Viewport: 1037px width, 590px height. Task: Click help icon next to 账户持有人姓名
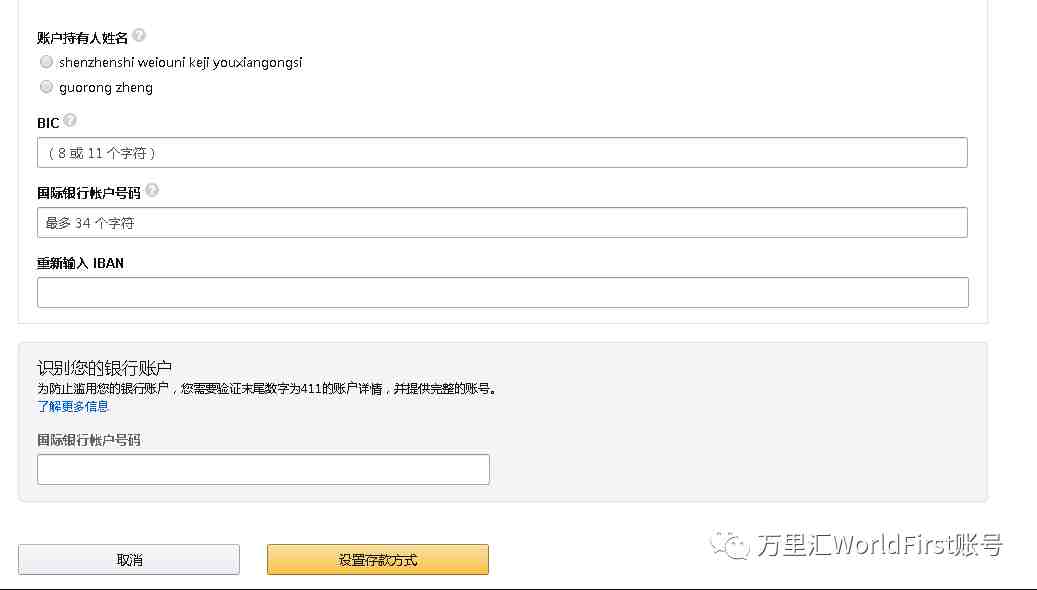point(139,35)
